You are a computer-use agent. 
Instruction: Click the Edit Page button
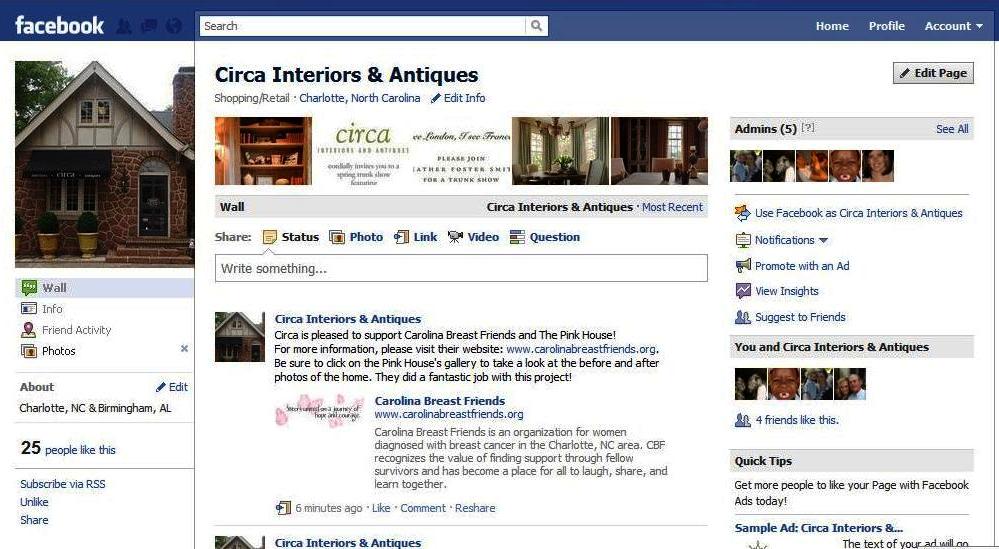933,73
